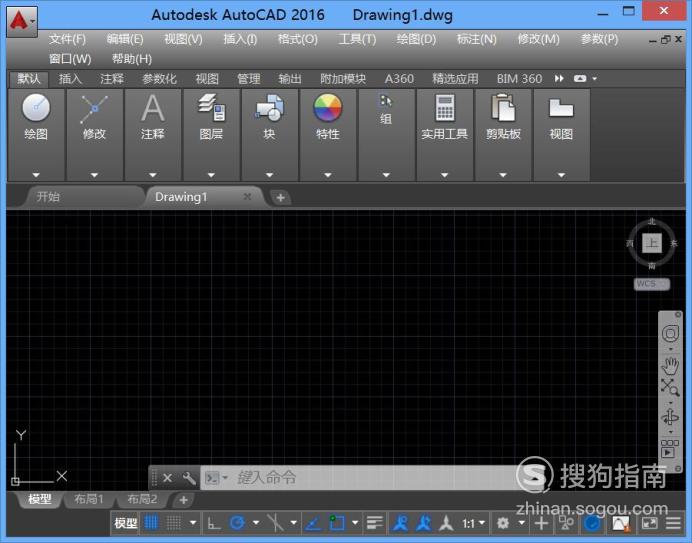Image resolution: width=692 pixels, height=543 pixels.
Task: Expand the isometric drafting options arrow
Action: pos(293,523)
